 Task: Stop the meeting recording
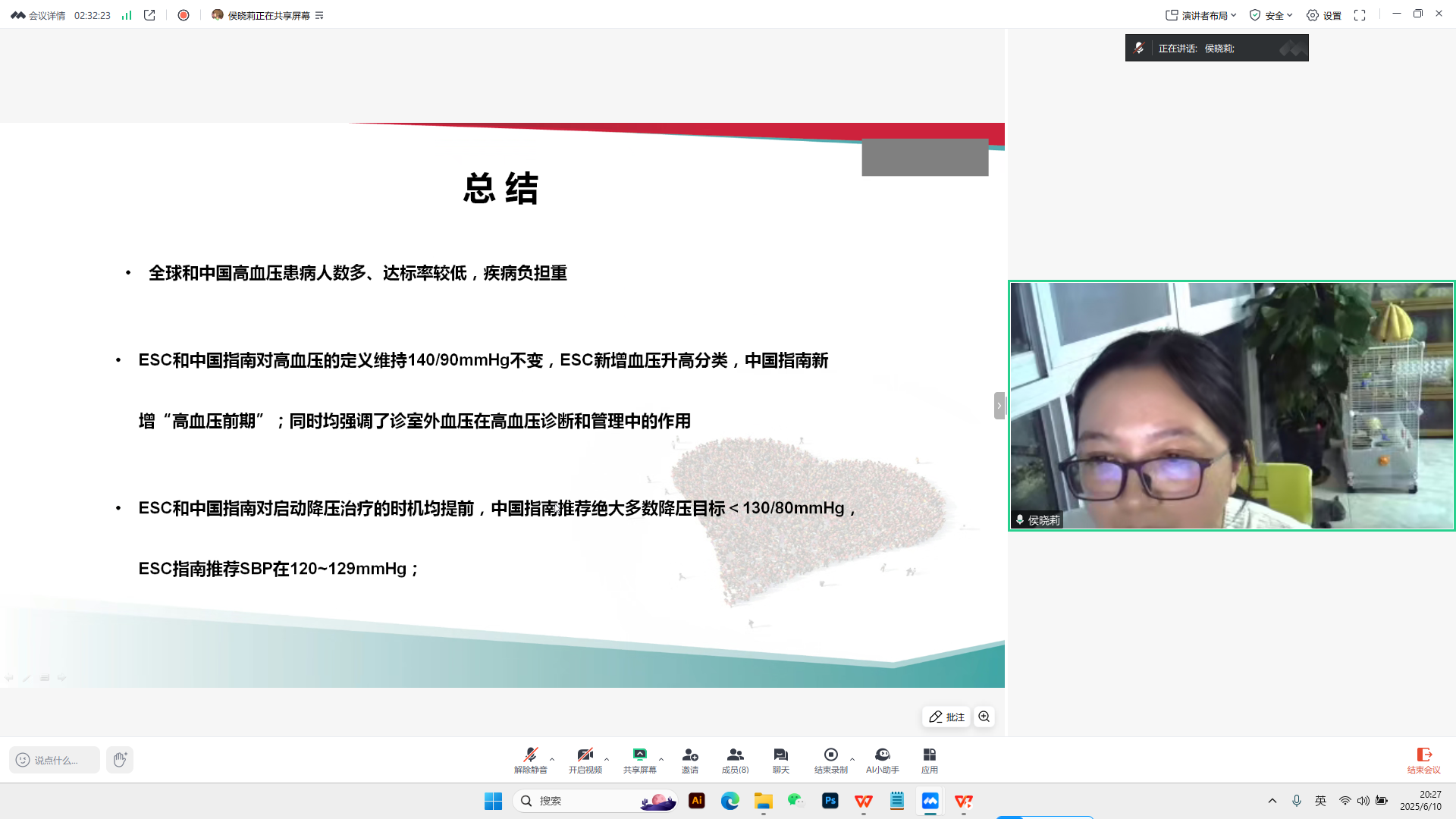click(830, 758)
